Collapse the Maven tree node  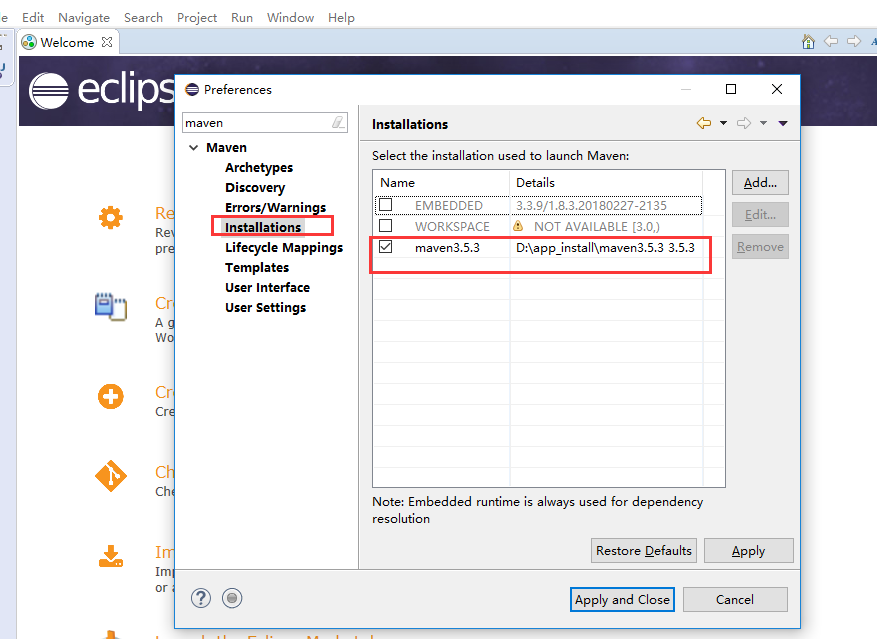pos(194,148)
